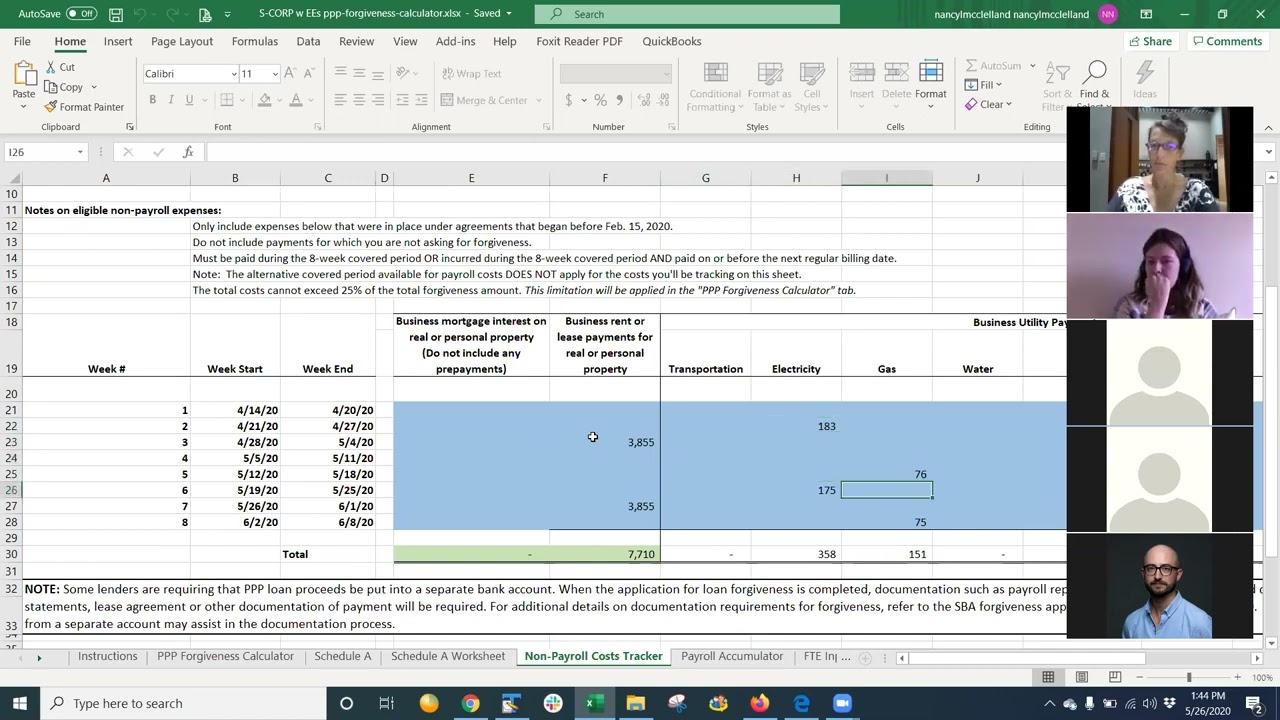
Task: Switch to the Insert ribbon tab
Action: tap(118, 41)
